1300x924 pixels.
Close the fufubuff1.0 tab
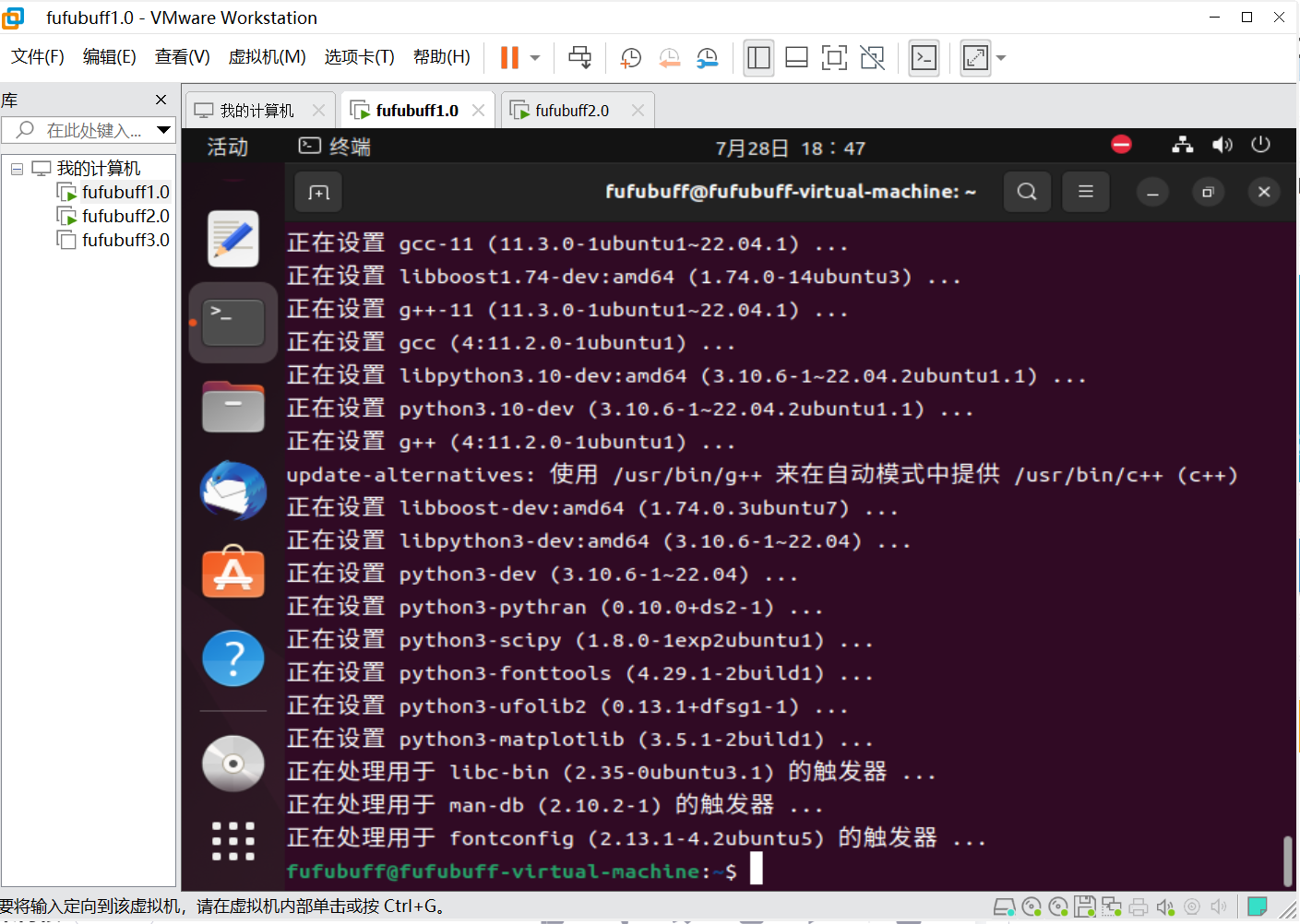[478, 111]
